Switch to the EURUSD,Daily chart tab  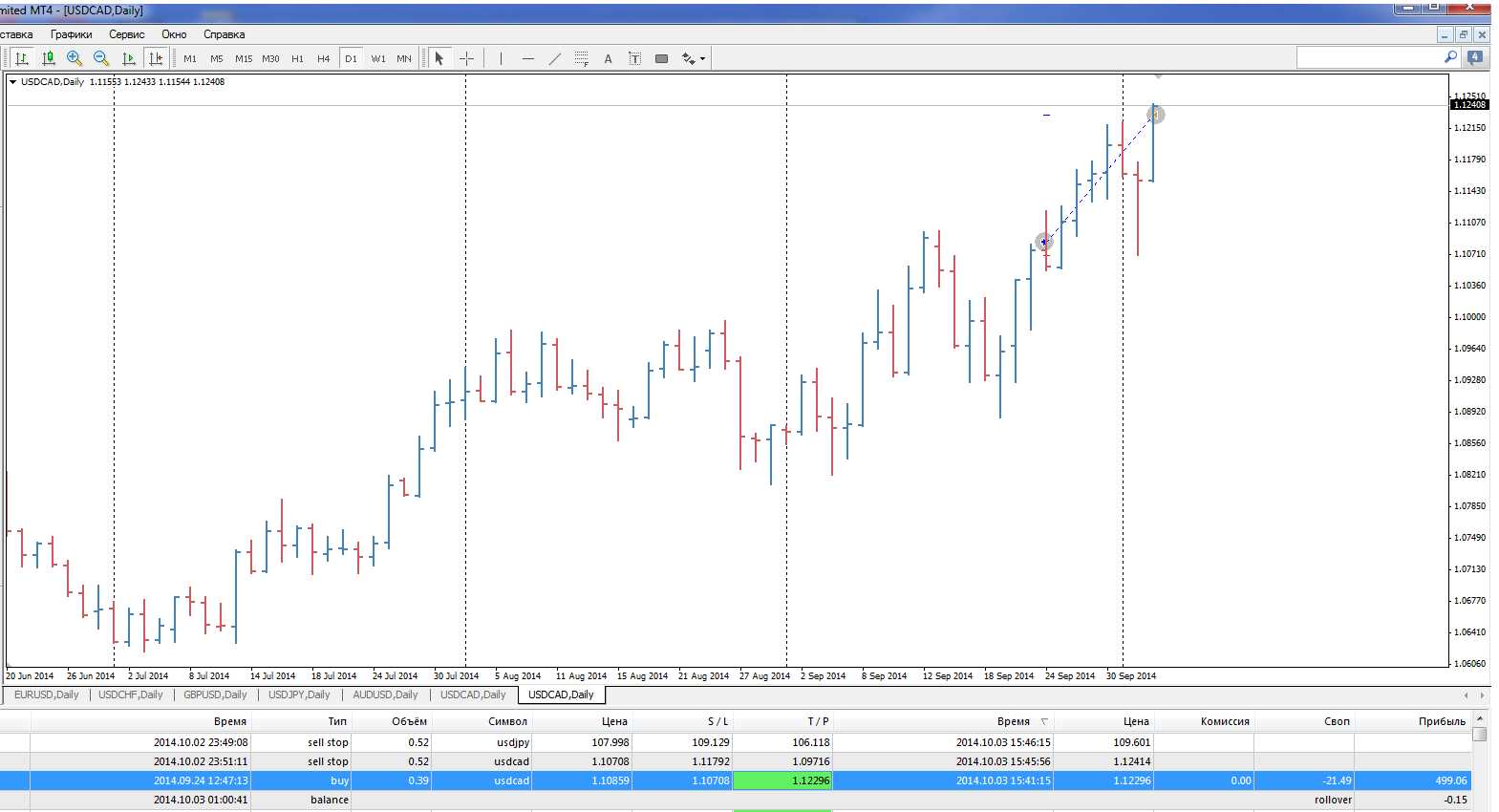click(x=46, y=694)
